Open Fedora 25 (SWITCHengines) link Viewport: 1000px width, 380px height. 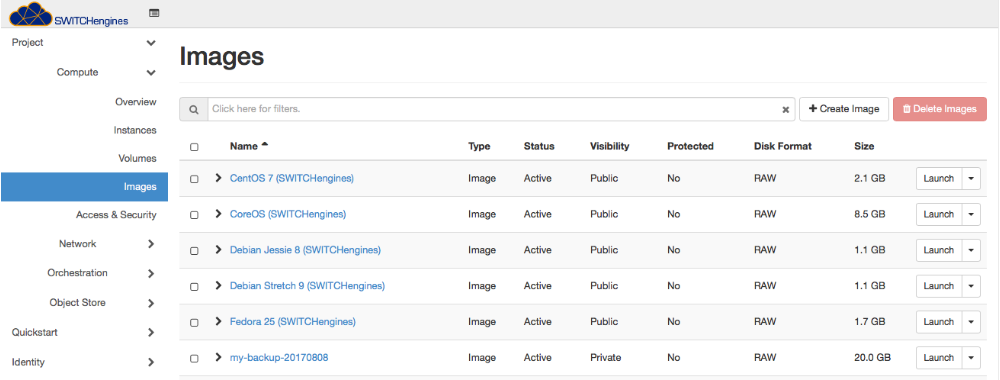[293, 321]
